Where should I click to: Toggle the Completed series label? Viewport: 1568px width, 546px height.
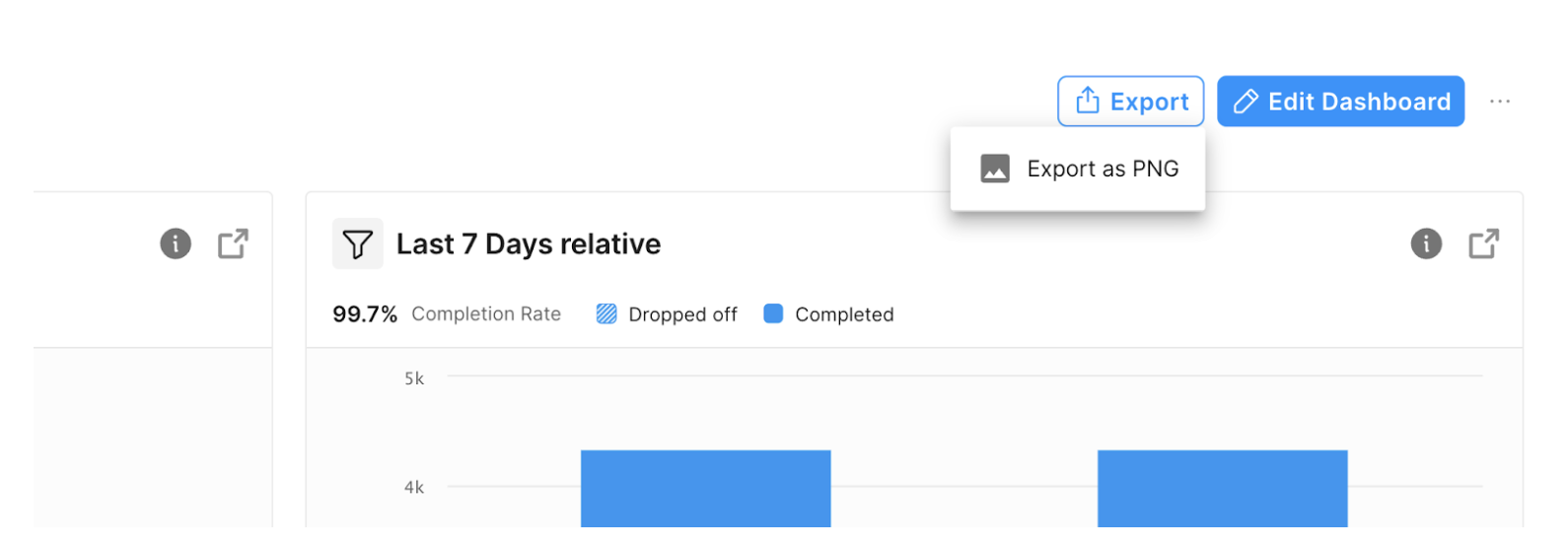pyautogui.click(x=844, y=314)
